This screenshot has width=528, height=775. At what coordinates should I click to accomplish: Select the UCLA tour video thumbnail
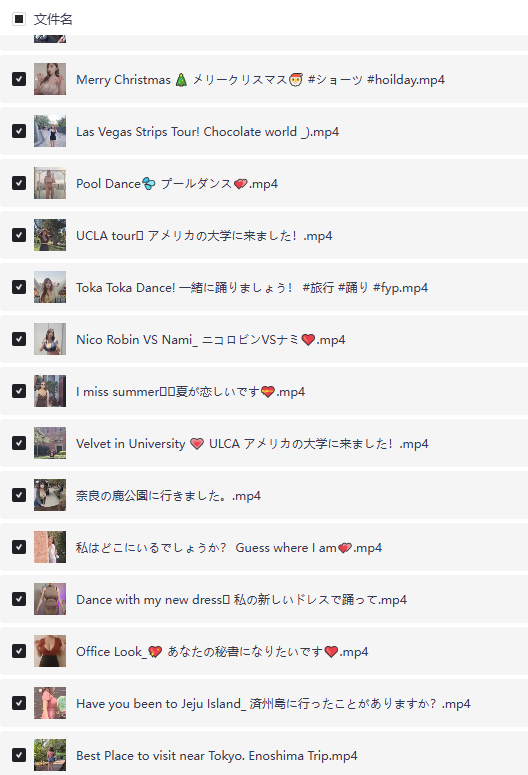pos(50,235)
